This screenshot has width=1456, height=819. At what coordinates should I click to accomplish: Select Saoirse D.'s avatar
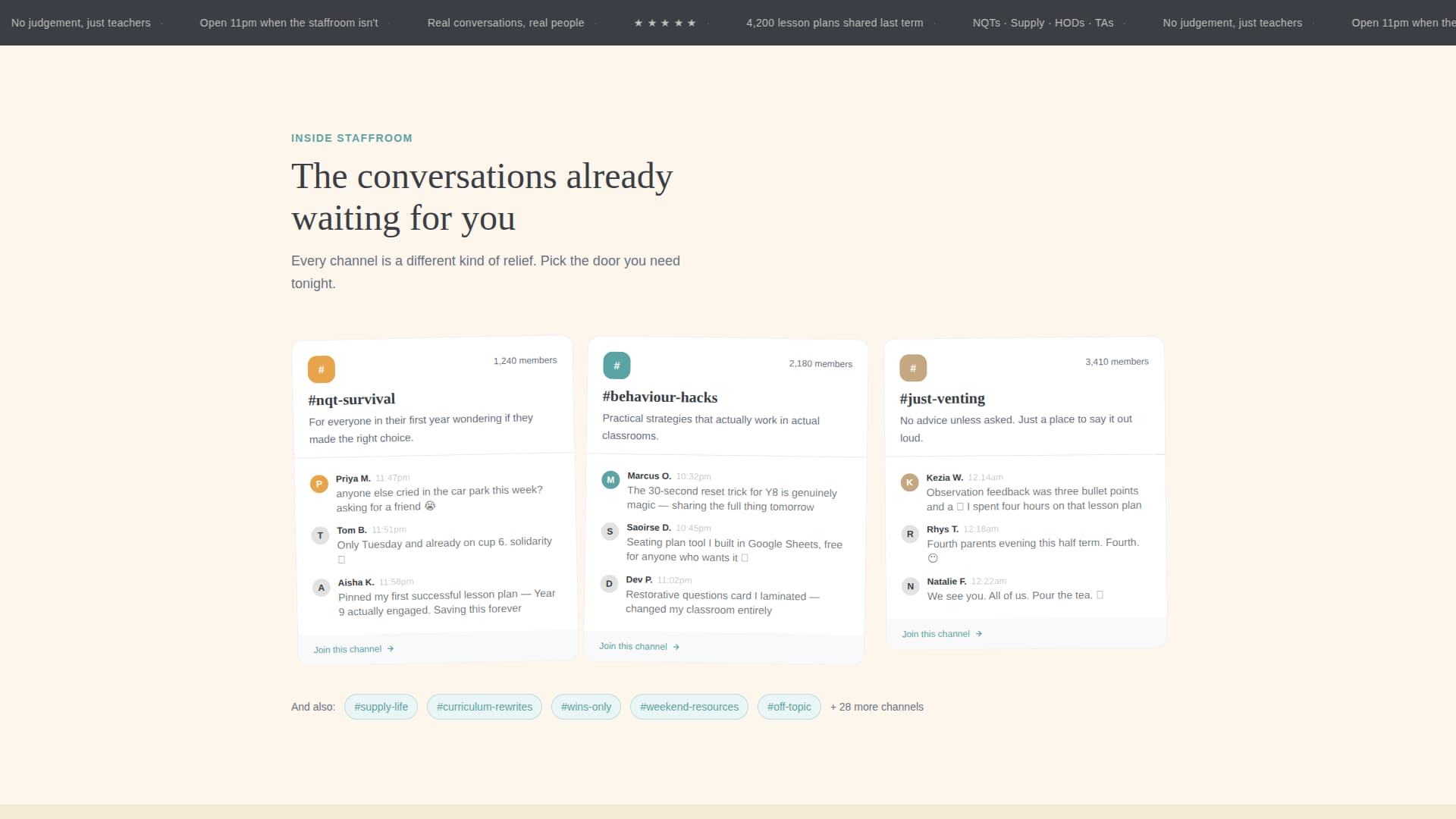pyautogui.click(x=609, y=532)
